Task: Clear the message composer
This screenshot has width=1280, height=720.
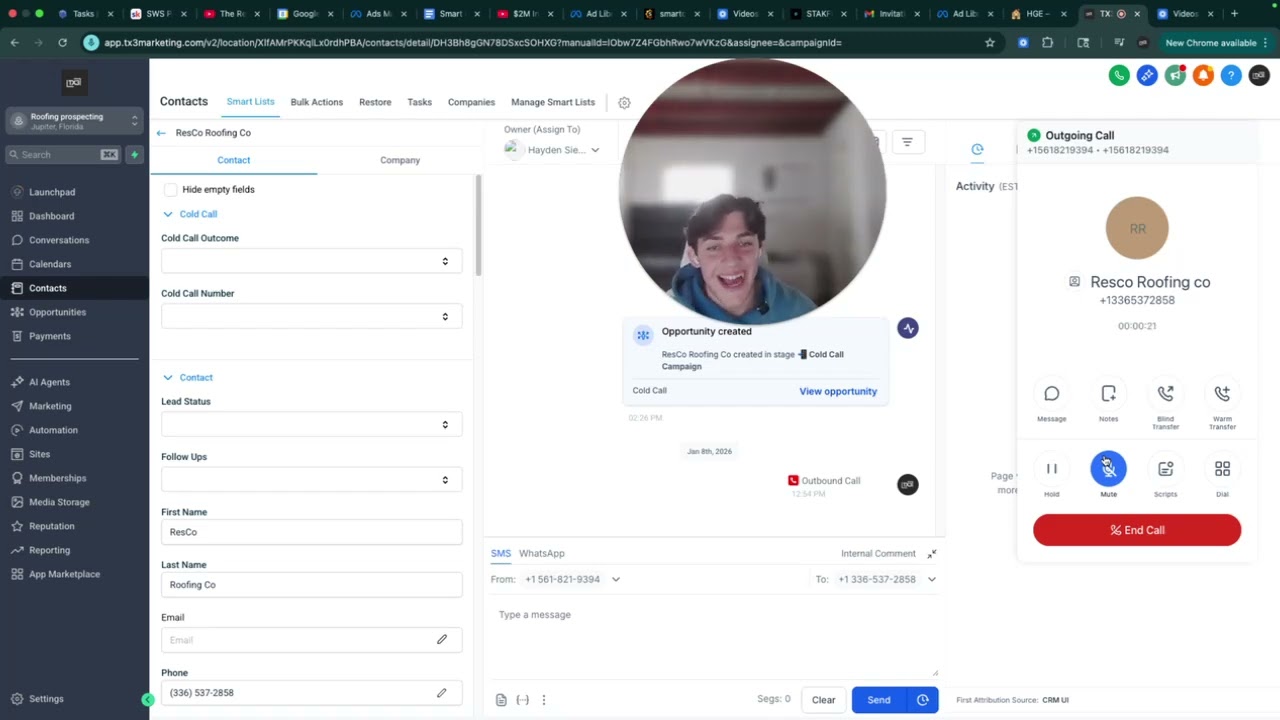Action: coord(823,700)
